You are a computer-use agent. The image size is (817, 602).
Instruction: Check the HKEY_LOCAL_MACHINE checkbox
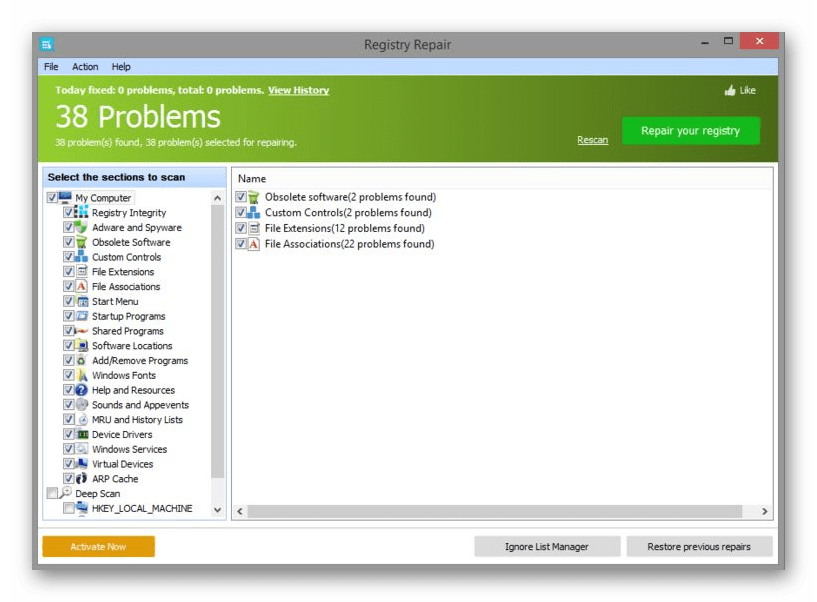pos(69,508)
